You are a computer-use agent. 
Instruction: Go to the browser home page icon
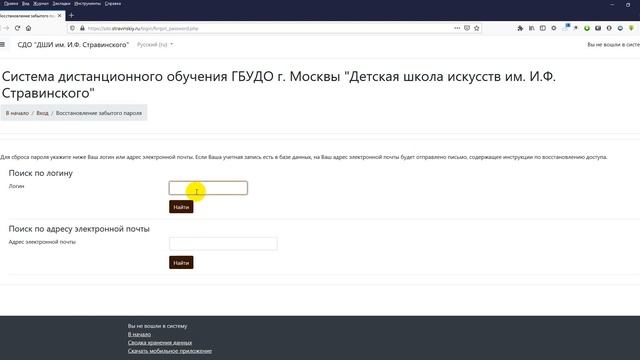coord(29,28)
